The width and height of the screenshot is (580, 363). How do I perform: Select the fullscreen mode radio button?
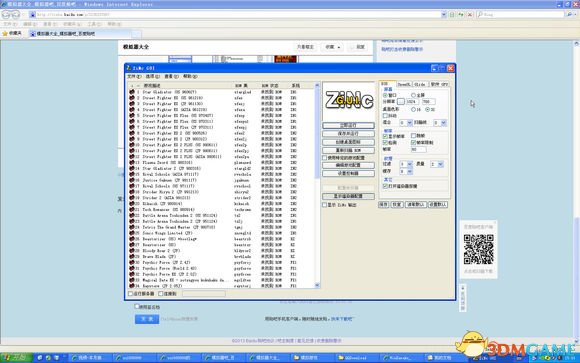click(413, 95)
